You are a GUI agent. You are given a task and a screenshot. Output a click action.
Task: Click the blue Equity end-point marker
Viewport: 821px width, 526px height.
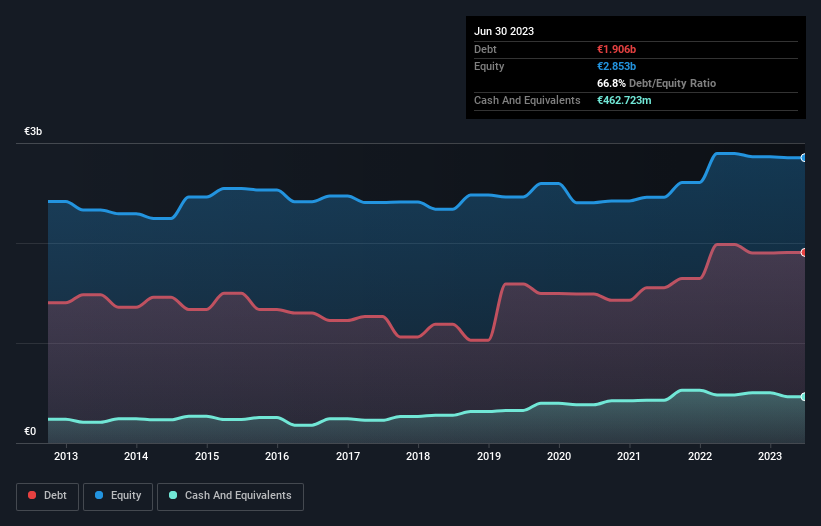[x=803, y=158]
